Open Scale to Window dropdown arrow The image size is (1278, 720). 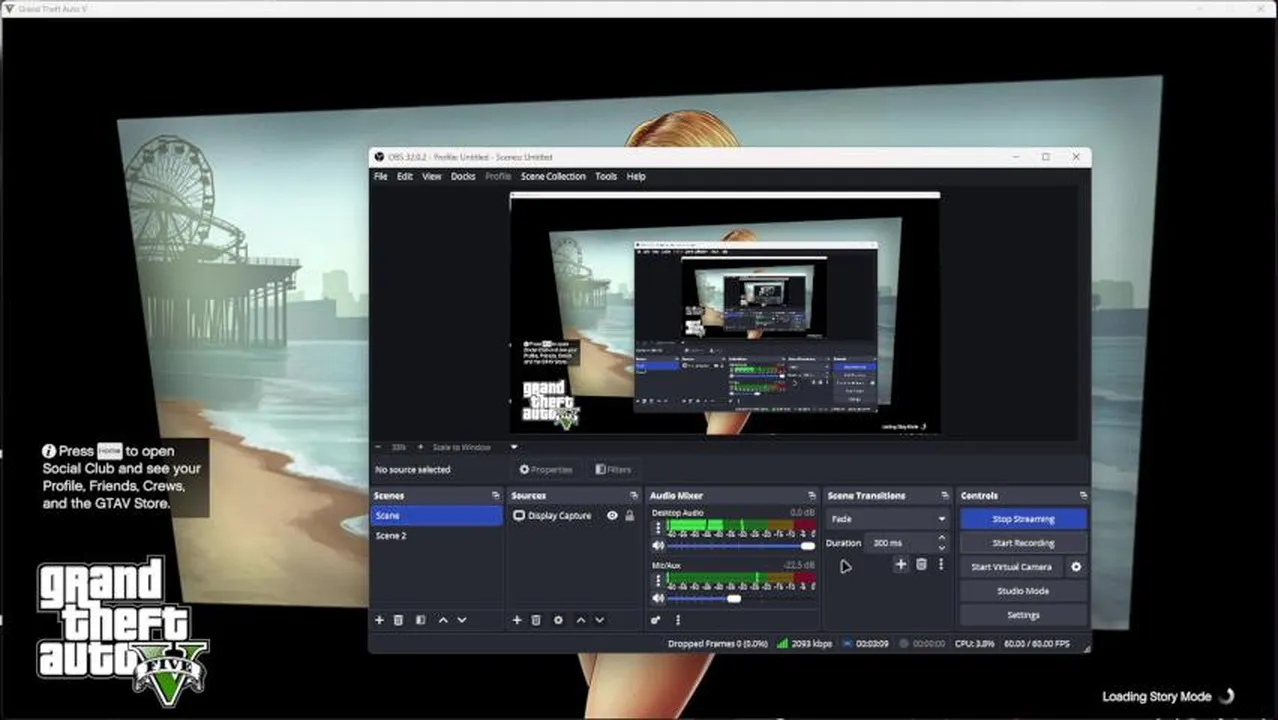click(x=514, y=447)
